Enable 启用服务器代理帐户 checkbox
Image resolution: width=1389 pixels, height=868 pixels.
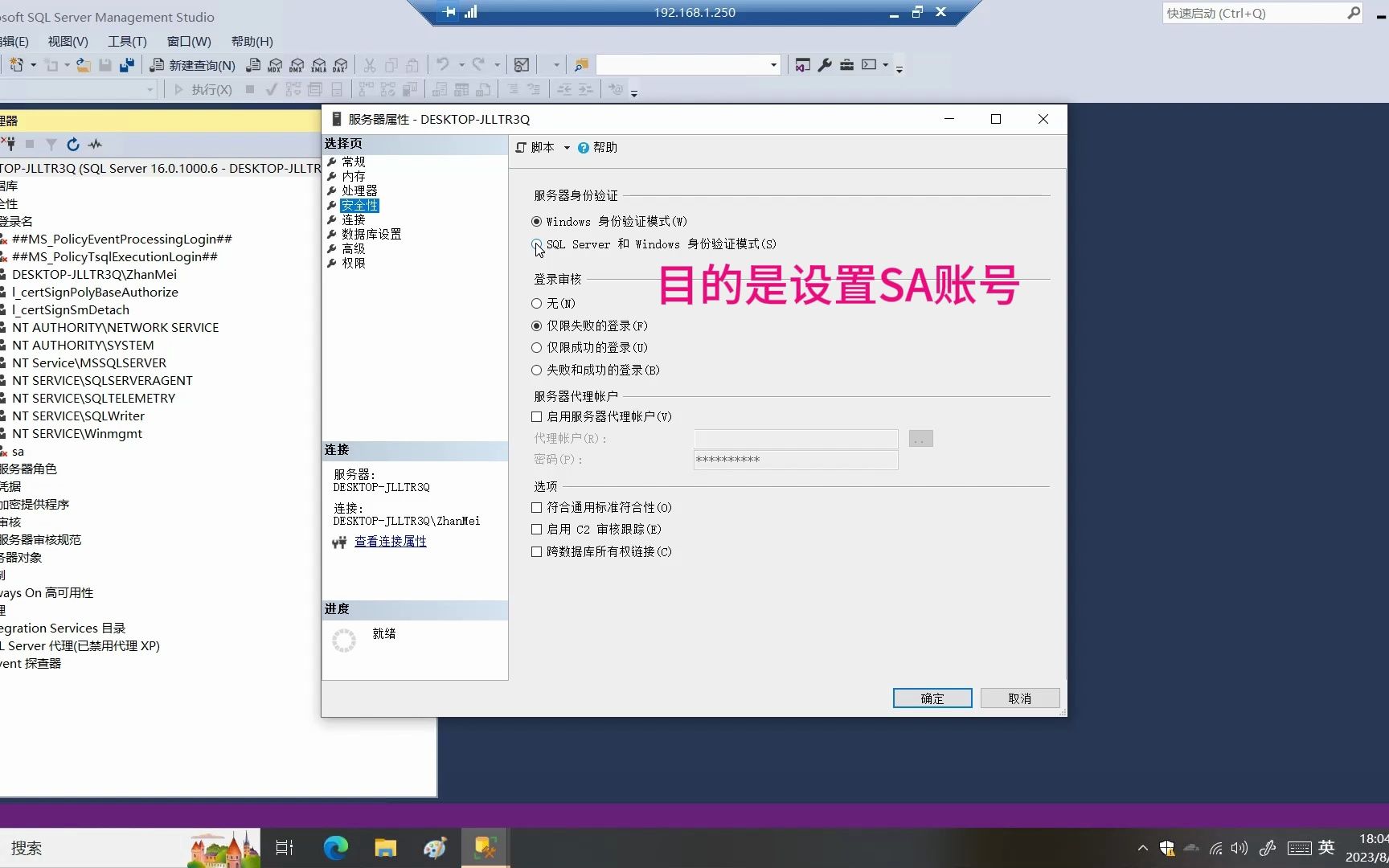point(536,416)
